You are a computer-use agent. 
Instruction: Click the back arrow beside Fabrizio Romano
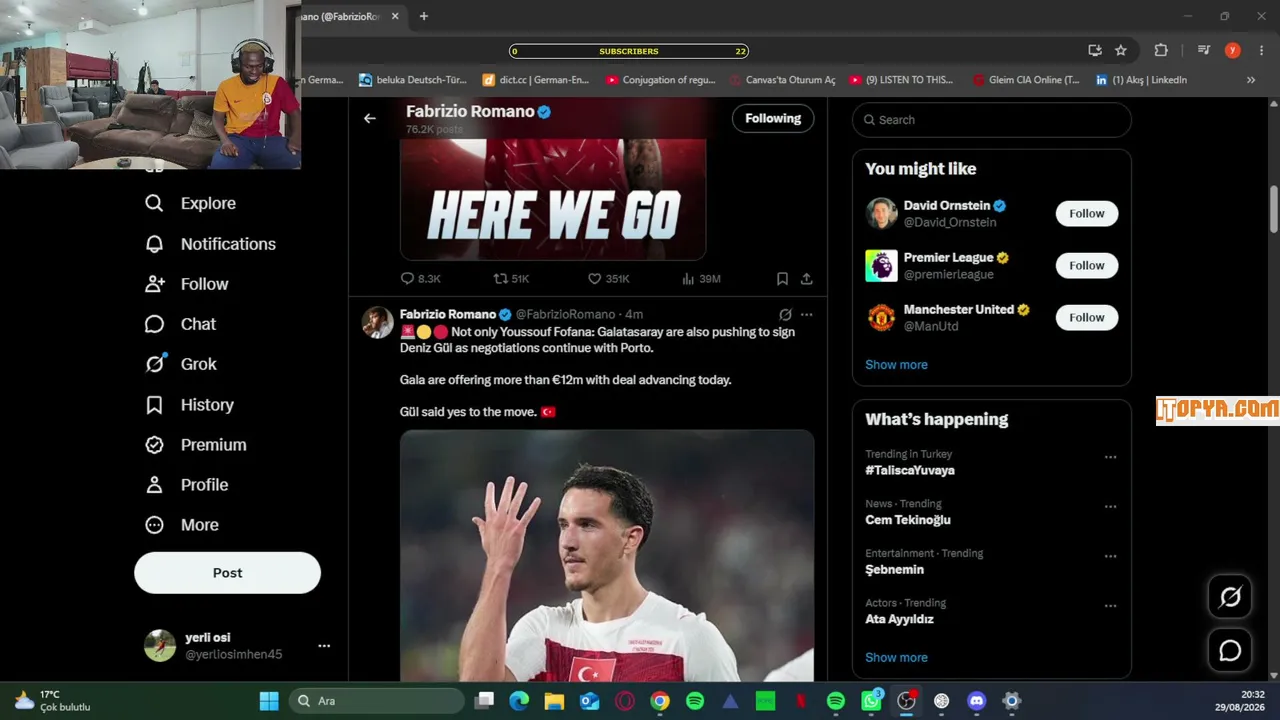click(370, 118)
